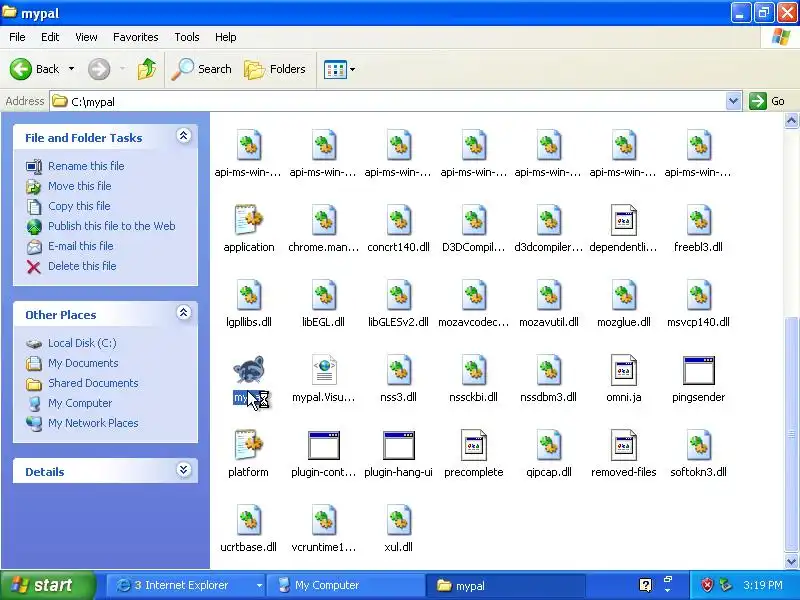Open the View menu
Image resolution: width=800 pixels, height=600 pixels.
(86, 37)
